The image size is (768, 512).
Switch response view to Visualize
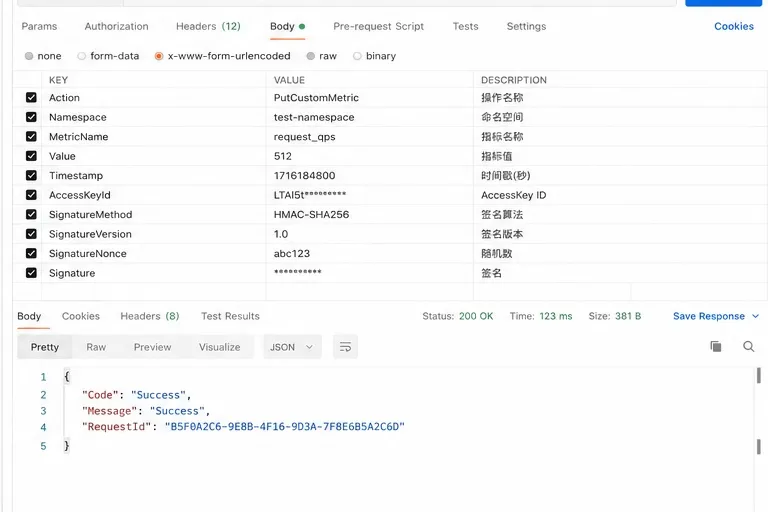coord(219,347)
